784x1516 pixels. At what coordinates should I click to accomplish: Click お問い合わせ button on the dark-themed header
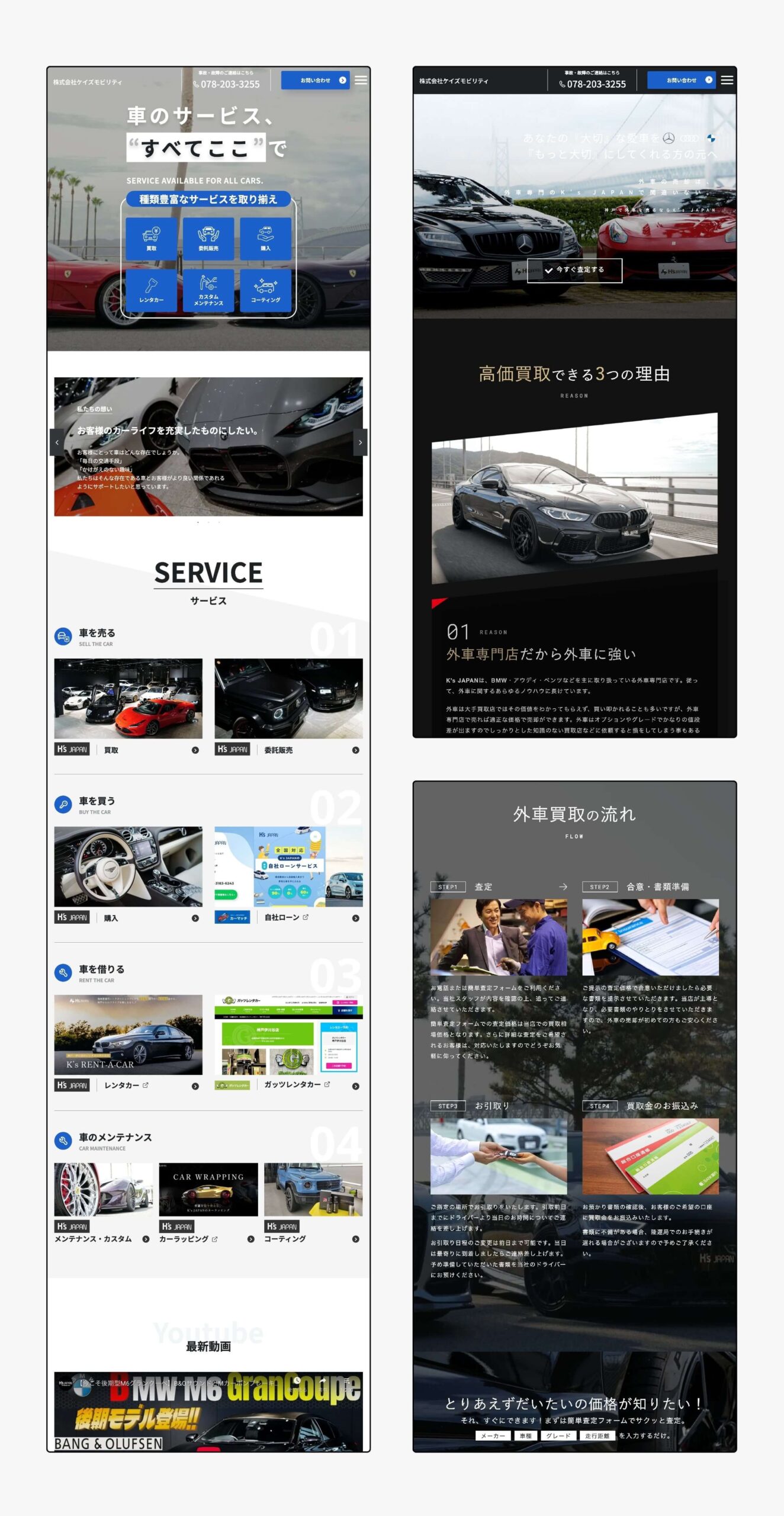[x=681, y=80]
